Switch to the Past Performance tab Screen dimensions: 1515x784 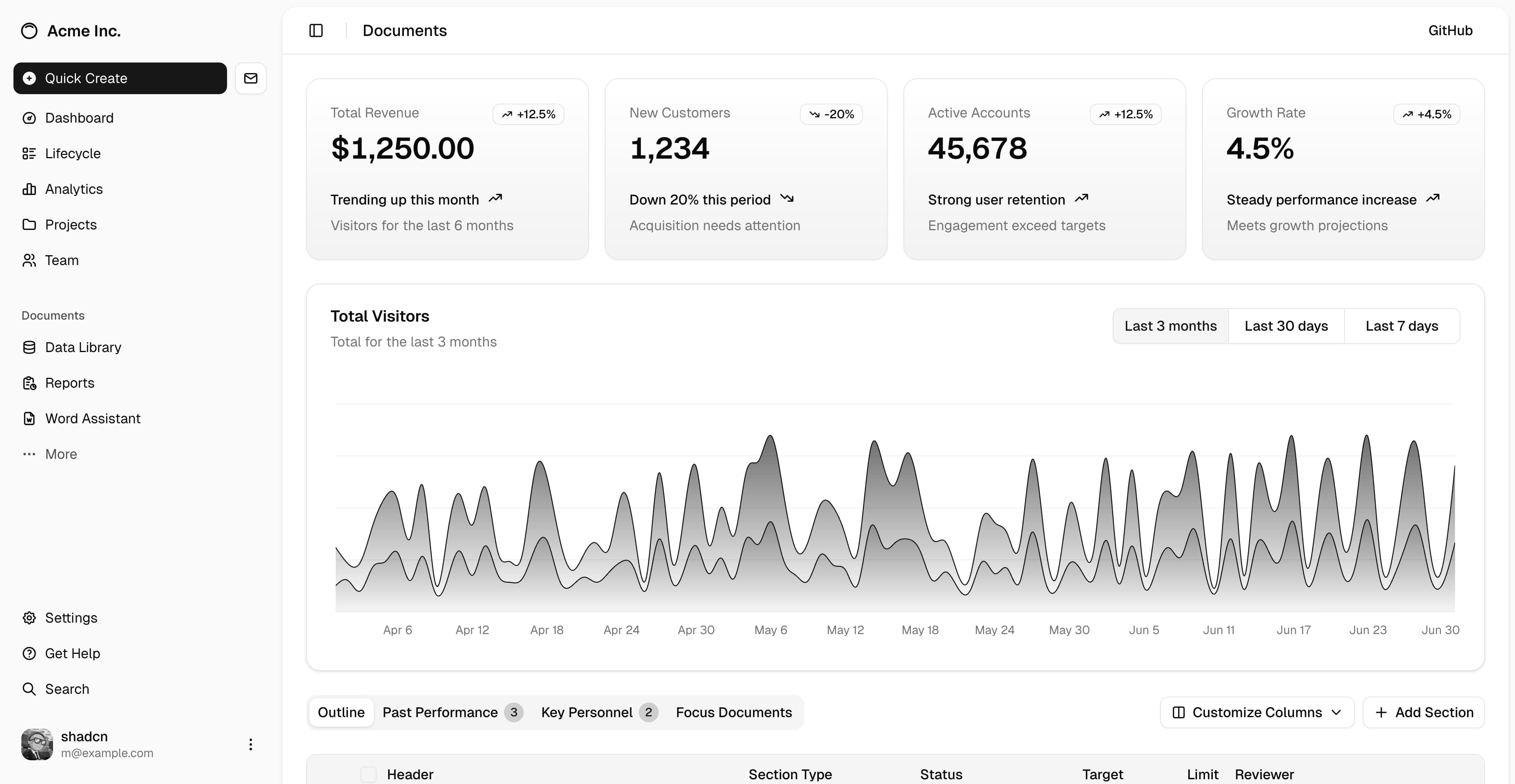[441, 712]
